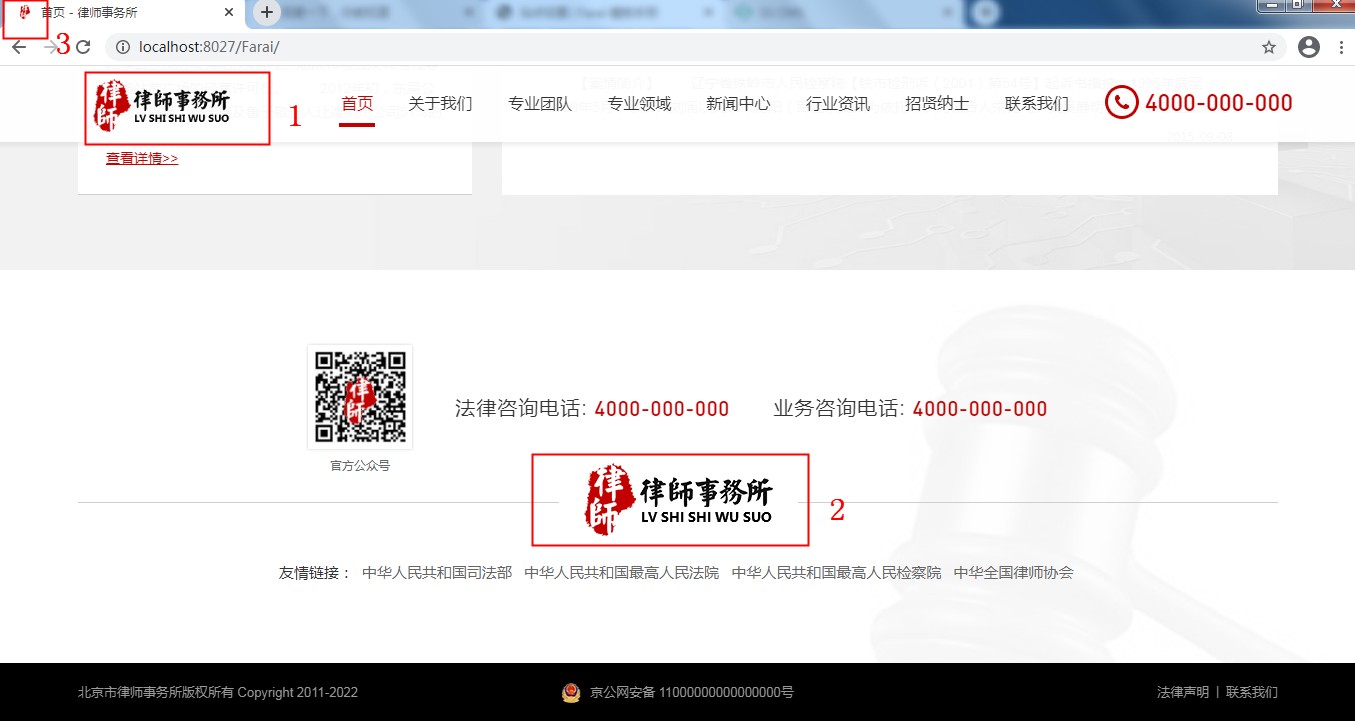Open the 新闻中心 menu item
1355x721 pixels.
click(738, 104)
